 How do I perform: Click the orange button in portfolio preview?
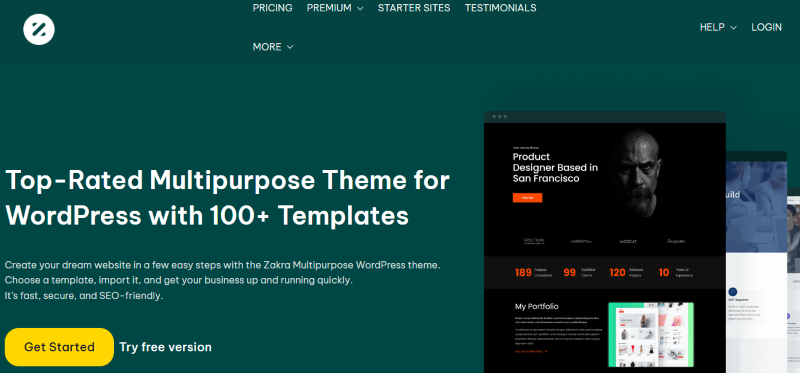tap(527, 197)
